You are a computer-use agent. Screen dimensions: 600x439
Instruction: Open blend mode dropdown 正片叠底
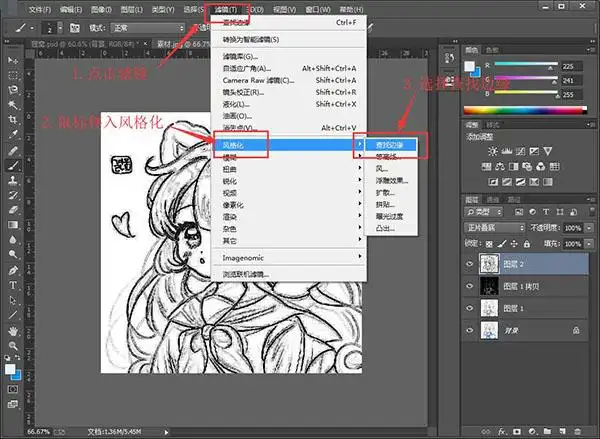(495, 228)
